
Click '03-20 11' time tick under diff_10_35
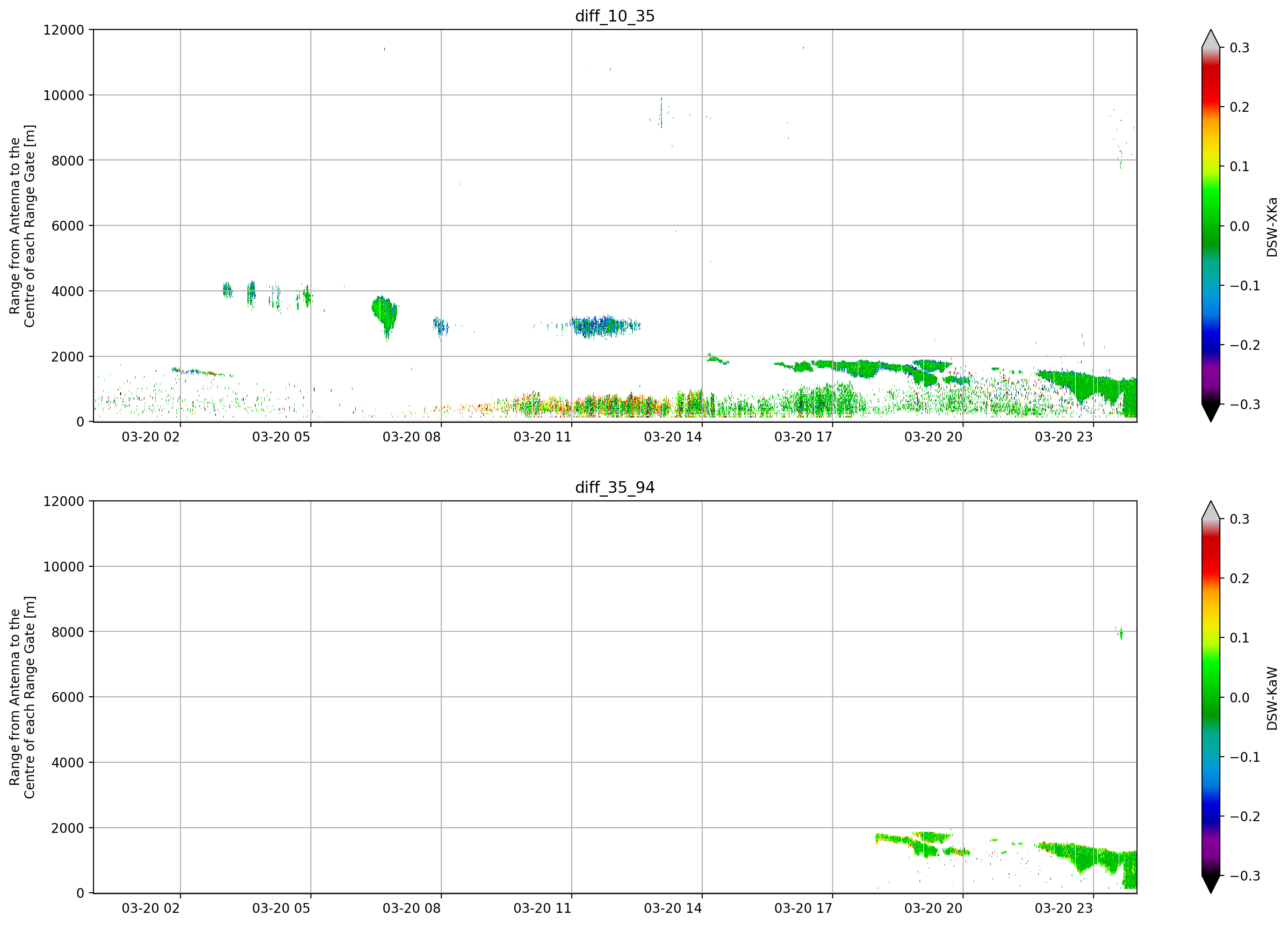pyautogui.click(x=542, y=437)
